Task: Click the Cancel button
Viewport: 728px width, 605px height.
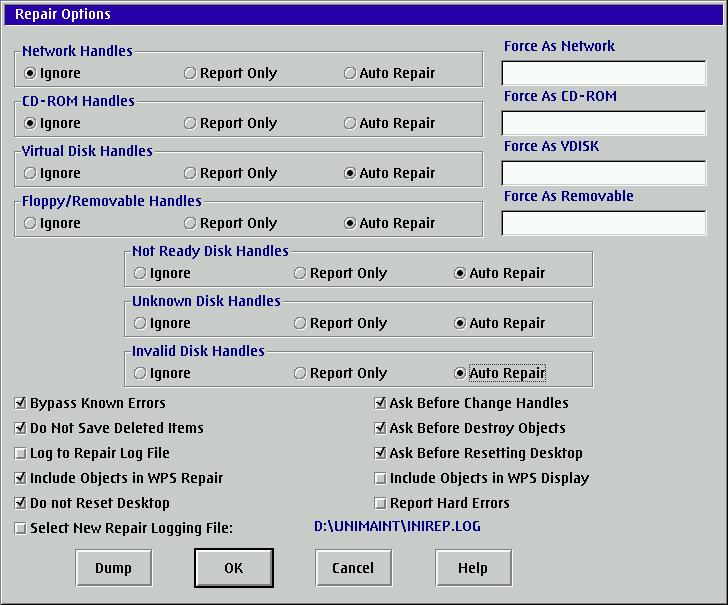Action: [x=352, y=568]
